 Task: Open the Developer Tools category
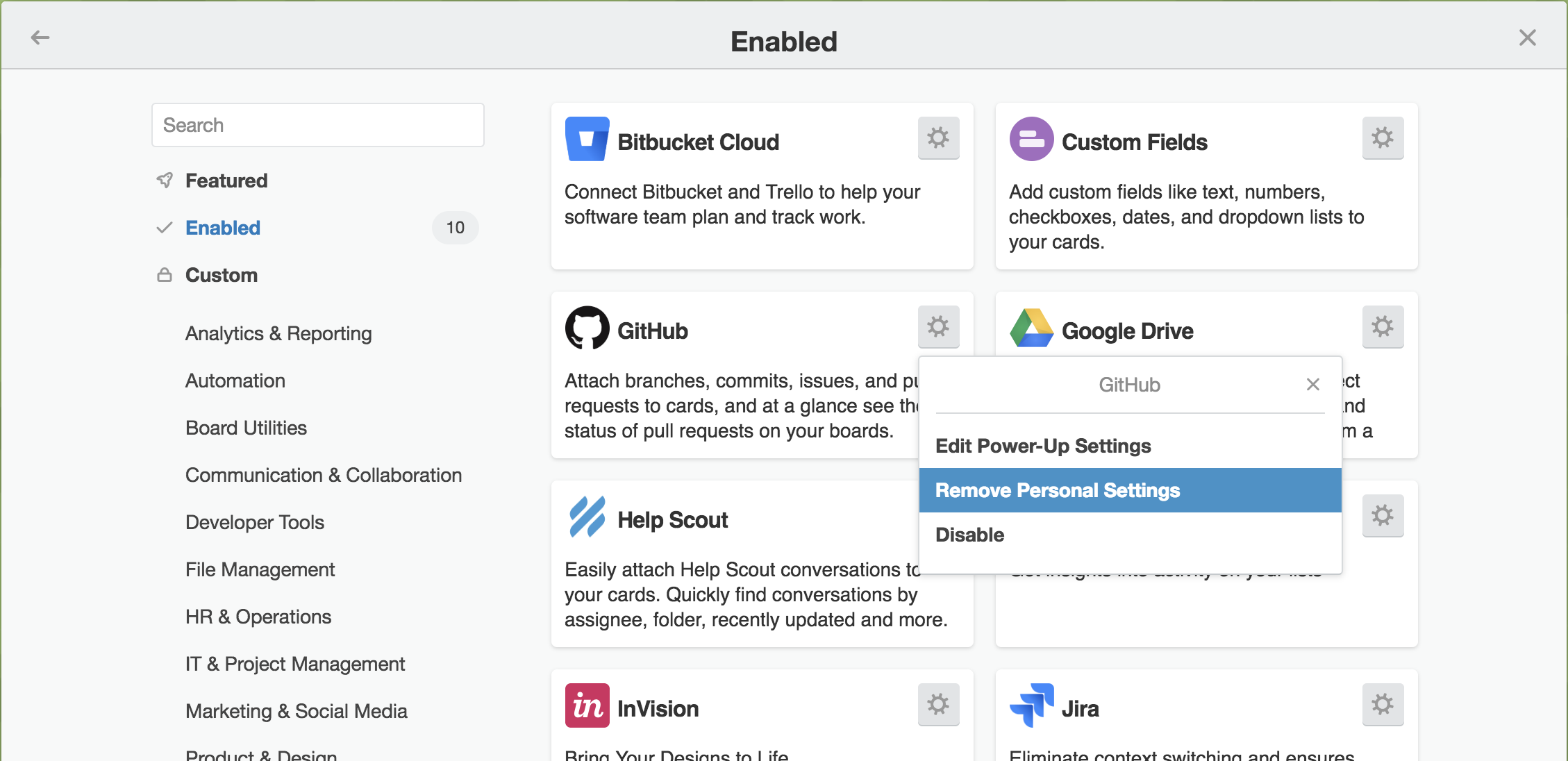point(255,522)
